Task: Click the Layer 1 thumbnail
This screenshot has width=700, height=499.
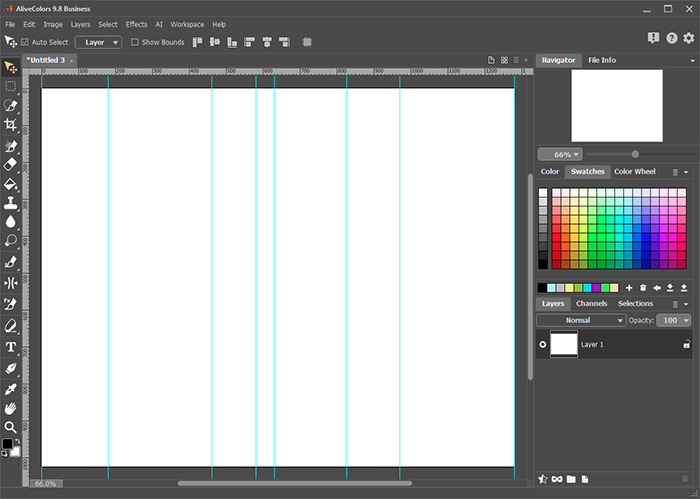Action: [x=564, y=344]
